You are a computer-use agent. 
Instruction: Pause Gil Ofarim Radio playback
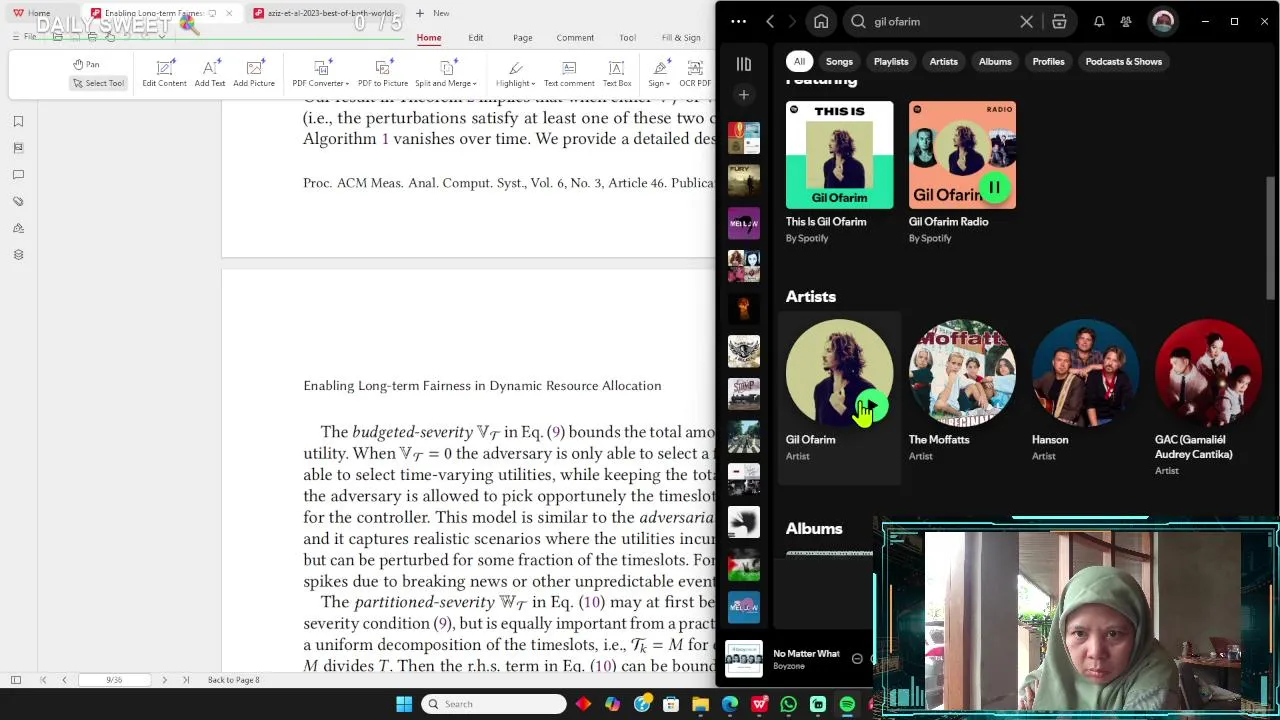(994, 187)
